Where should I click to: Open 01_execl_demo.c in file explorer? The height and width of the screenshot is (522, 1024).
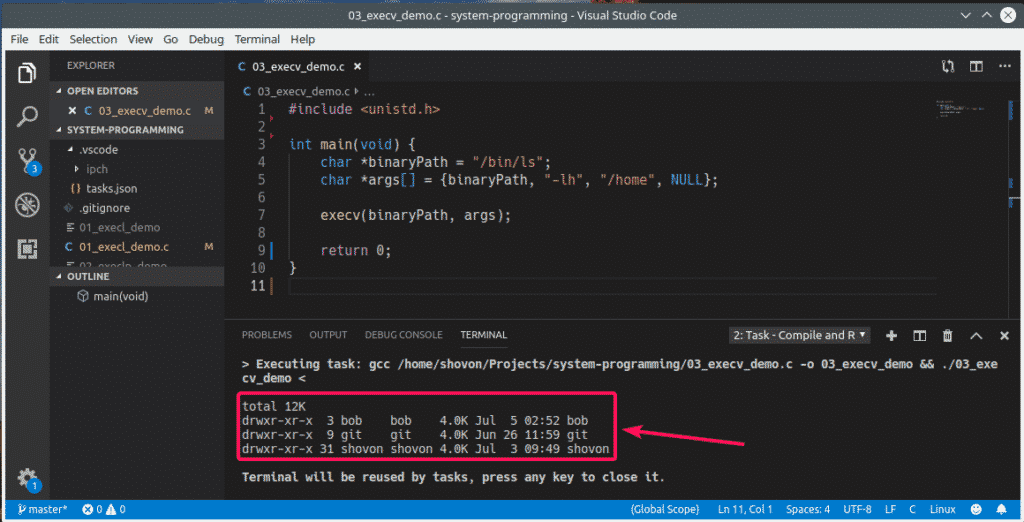(123, 246)
